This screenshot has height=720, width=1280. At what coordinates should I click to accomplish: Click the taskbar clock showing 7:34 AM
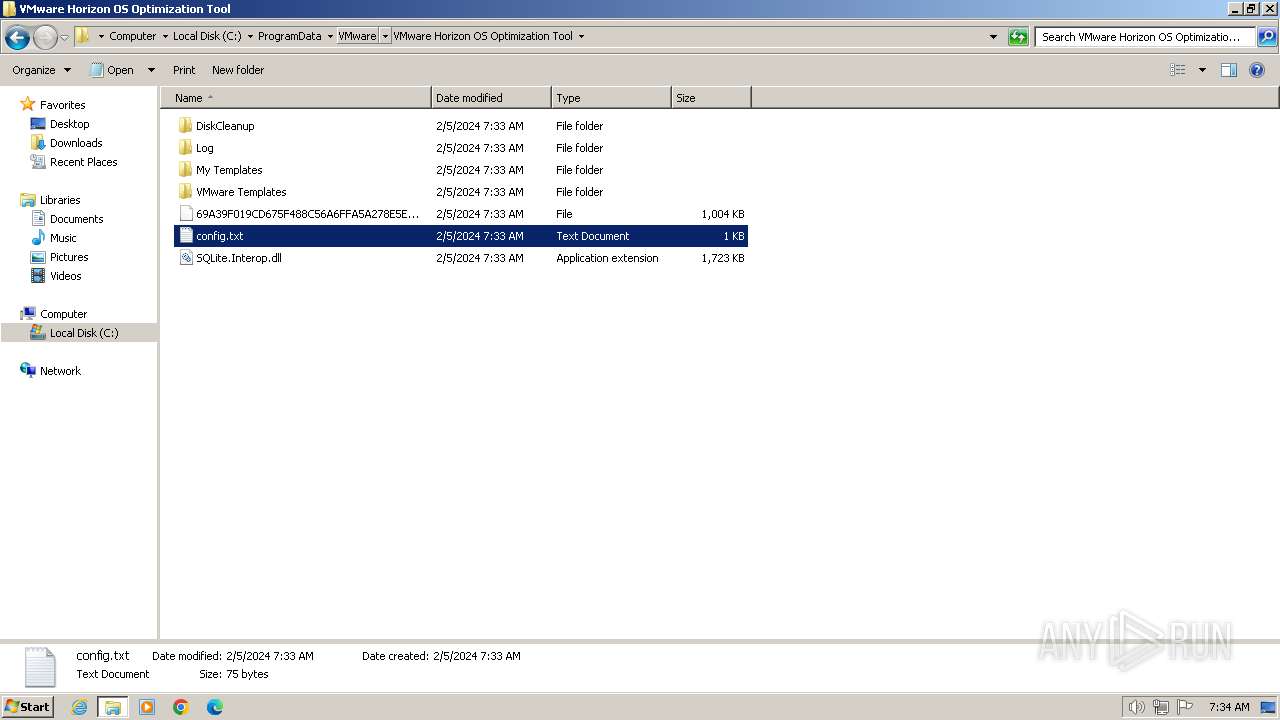[x=1229, y=707]
